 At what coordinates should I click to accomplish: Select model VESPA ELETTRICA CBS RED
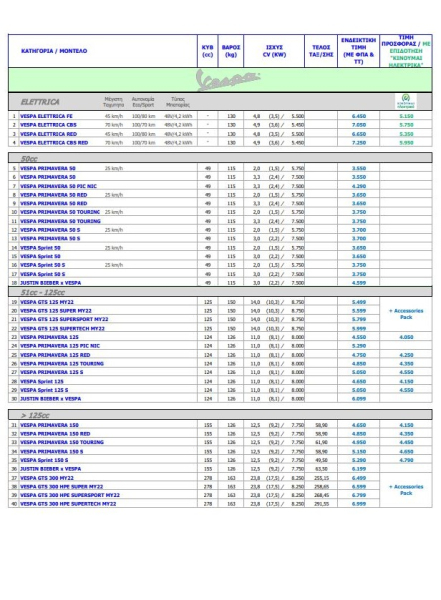pos(54,143)
